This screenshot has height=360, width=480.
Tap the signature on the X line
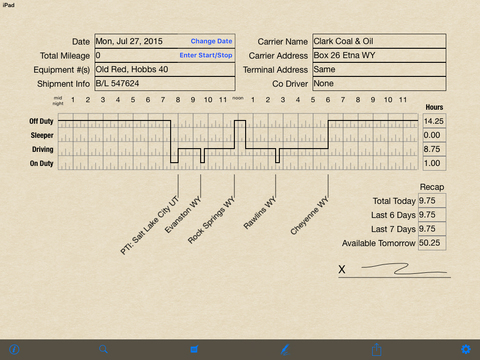(404, 269)
